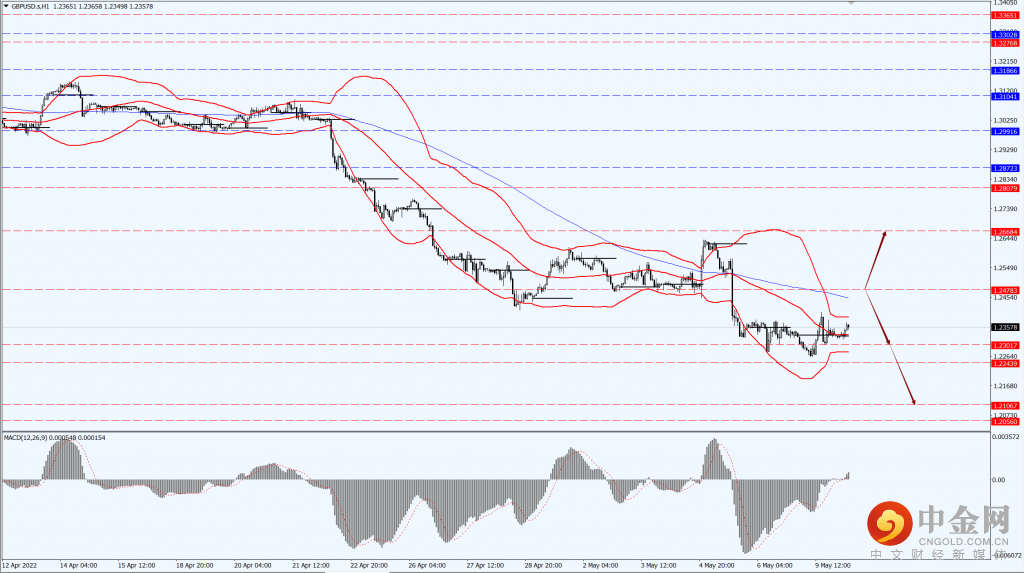Click the 6 May 04:00 time label

[775, 566]
